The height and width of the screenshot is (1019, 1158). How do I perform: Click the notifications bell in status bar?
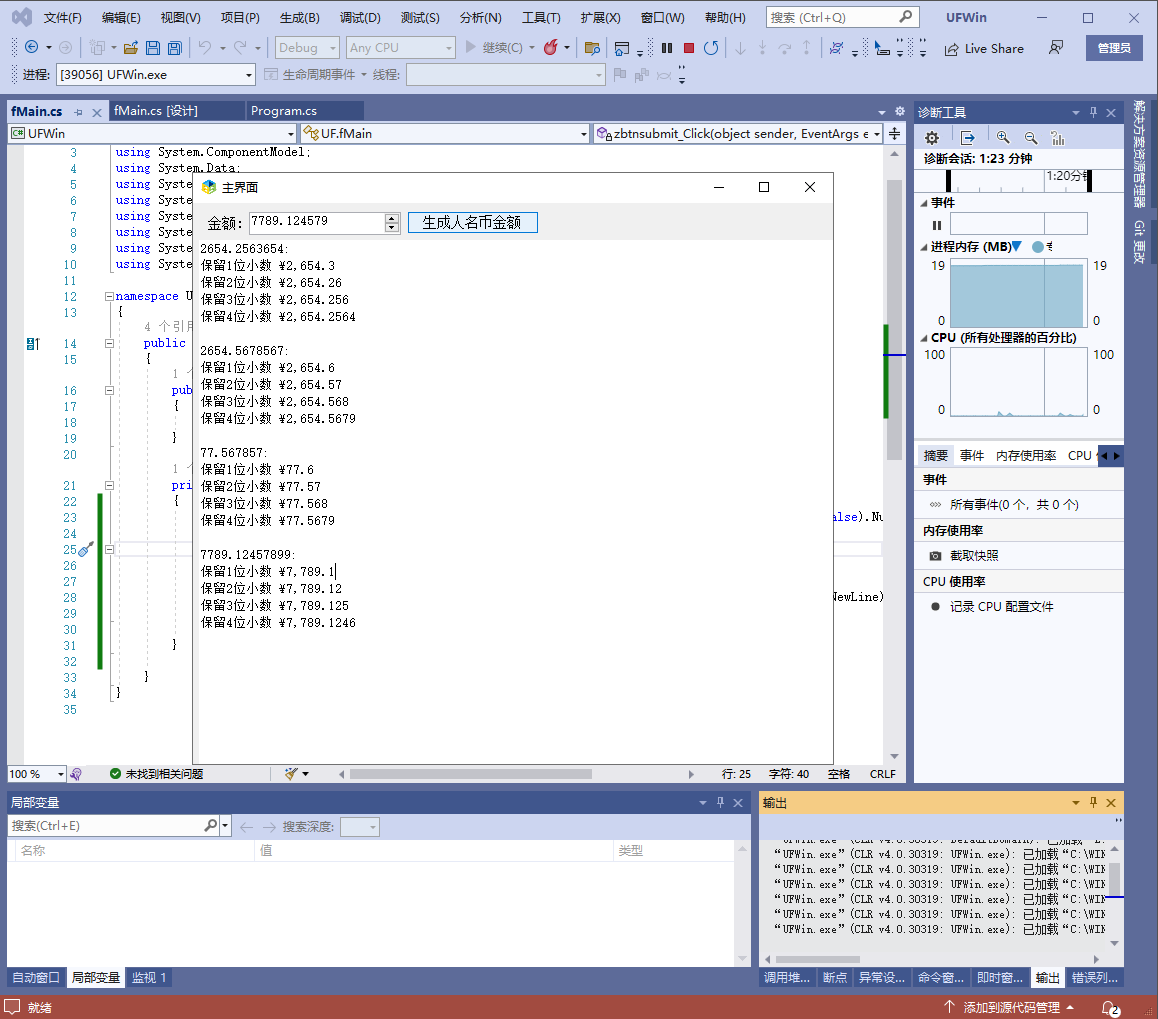click(1110, 1008)
